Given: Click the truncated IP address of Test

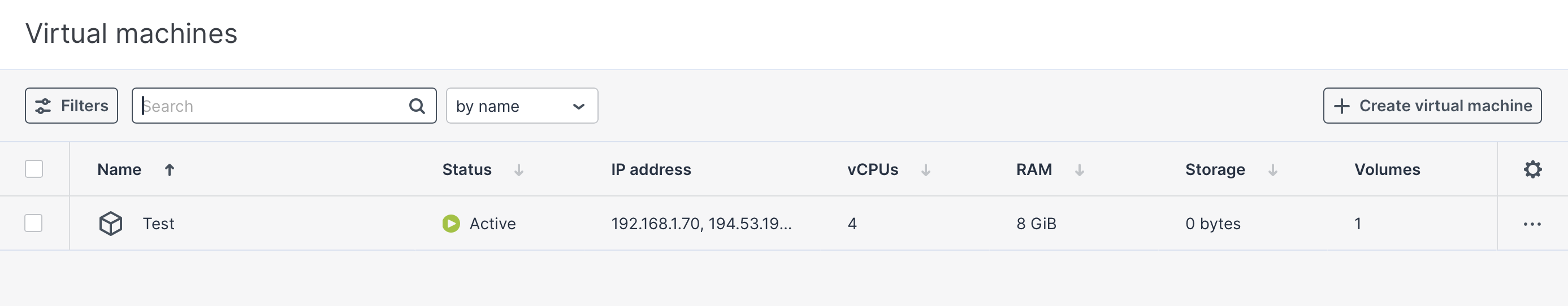Looking at the screenshot, I should (x=701, y=224).
